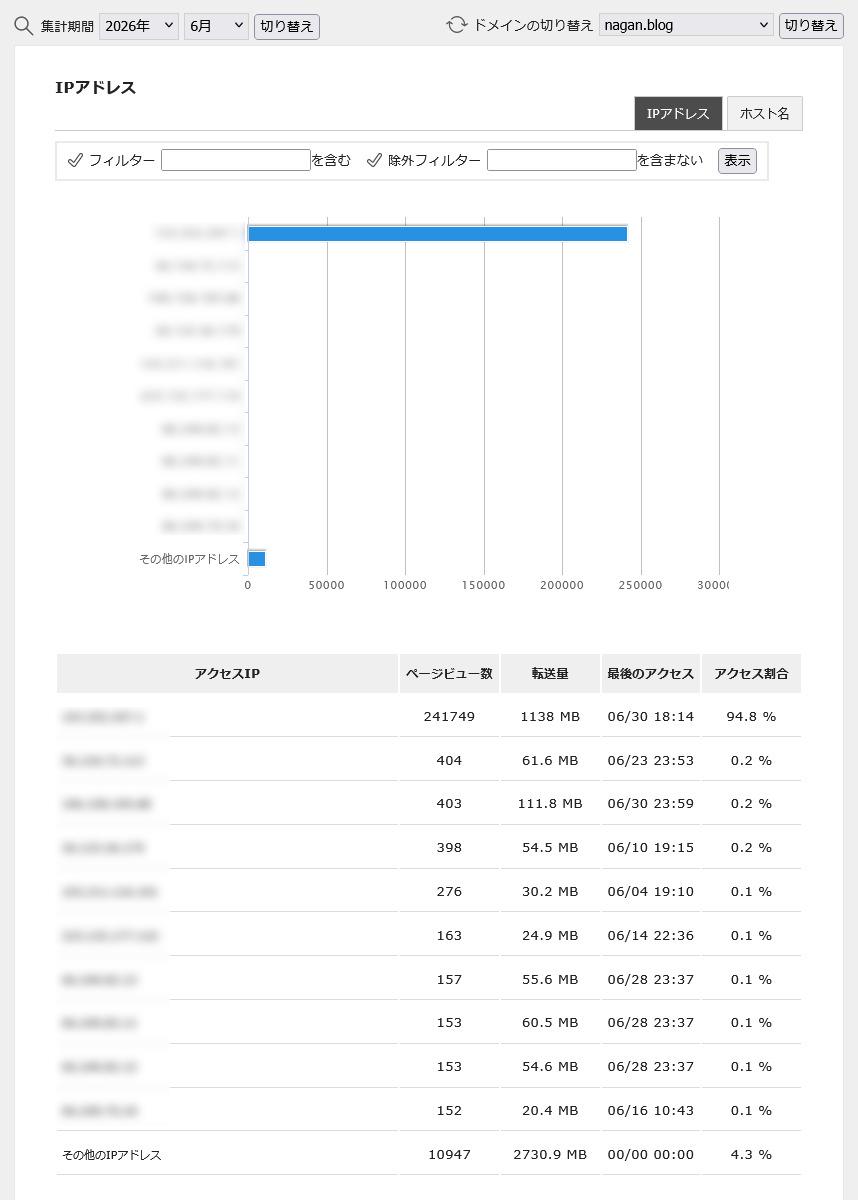Click the magnifier icon beside 集計期間
This screenshot has width=858, height=1200.
24,25
